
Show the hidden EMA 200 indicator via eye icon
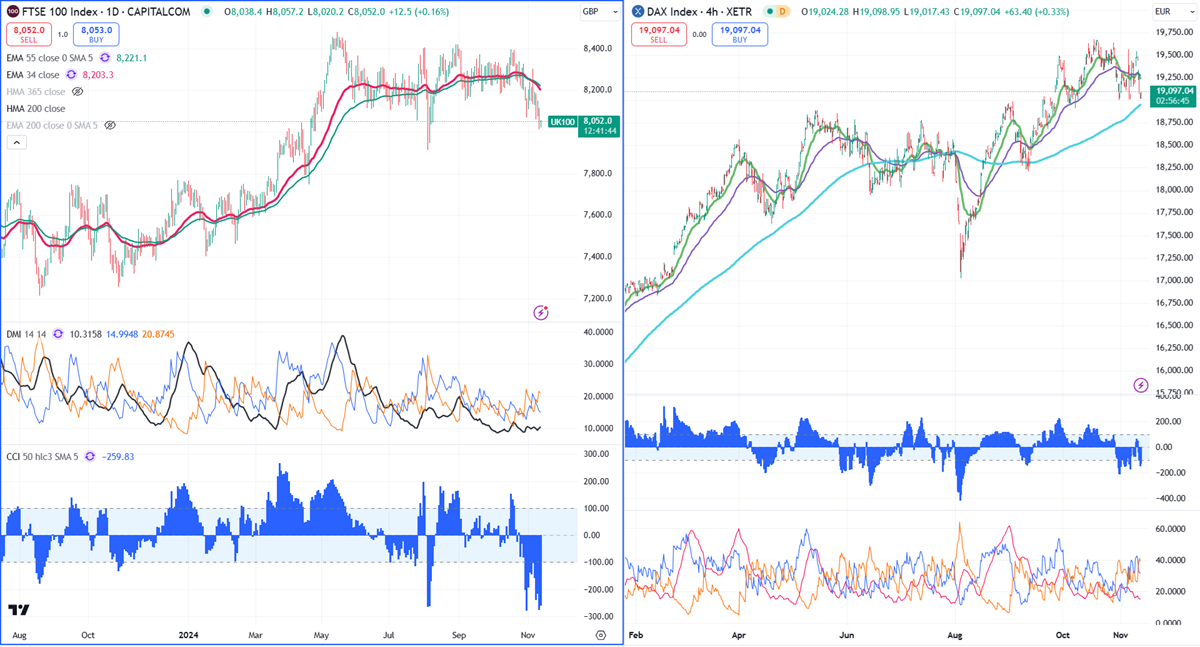tap(110, 125)
